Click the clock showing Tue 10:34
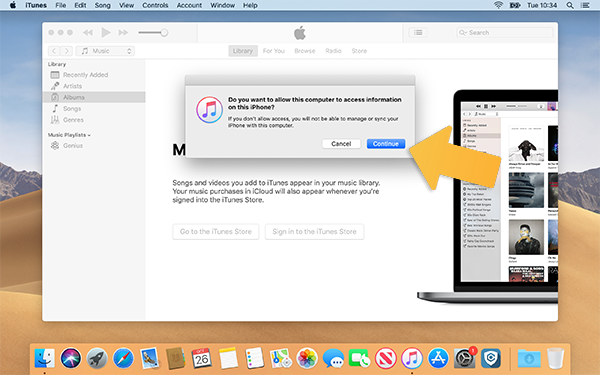This screenshot has height=375, width=600. pos(542,5)
